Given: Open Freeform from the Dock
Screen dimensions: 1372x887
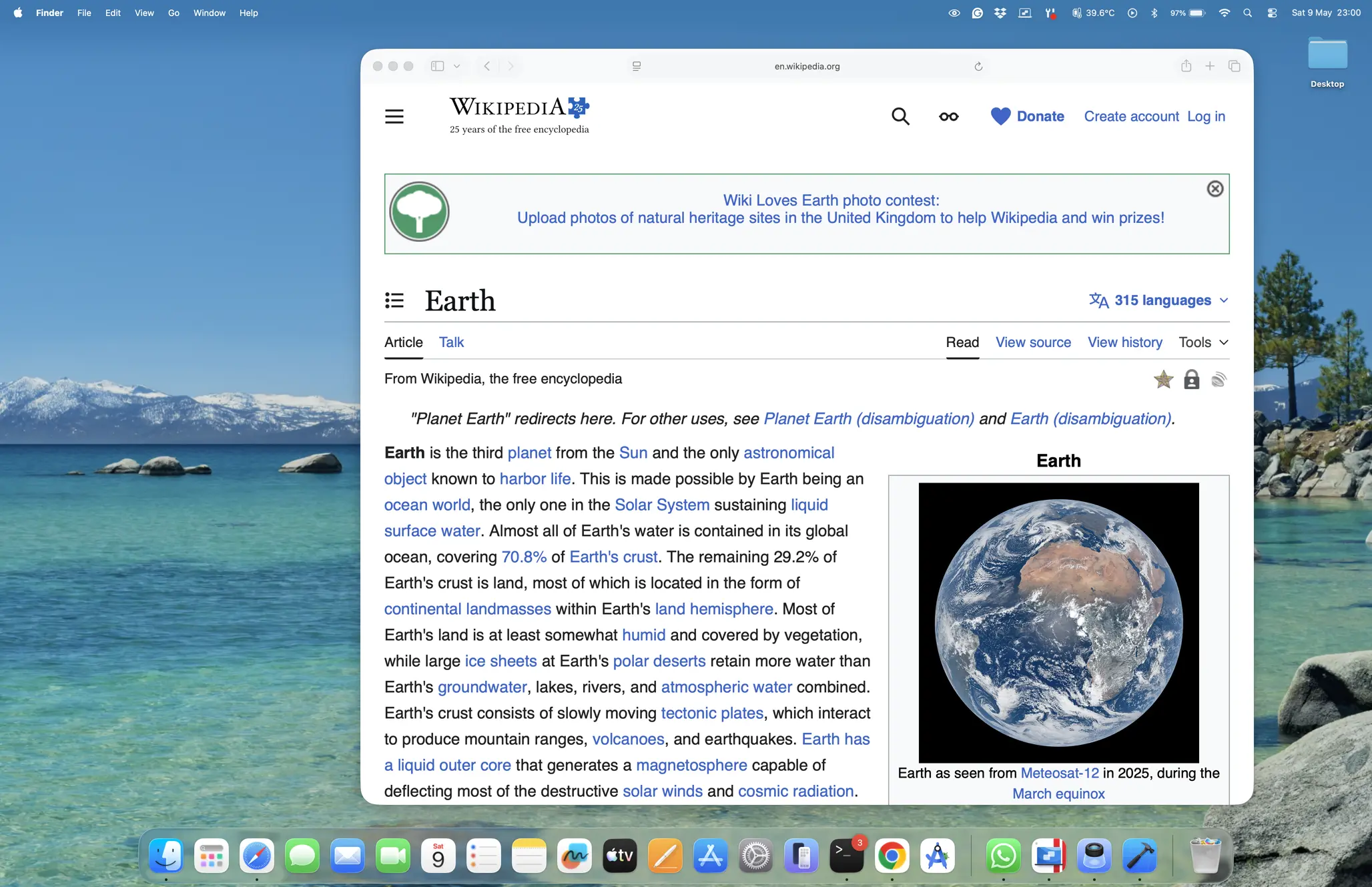Looking at the screenshot, I should pos(575,856).
